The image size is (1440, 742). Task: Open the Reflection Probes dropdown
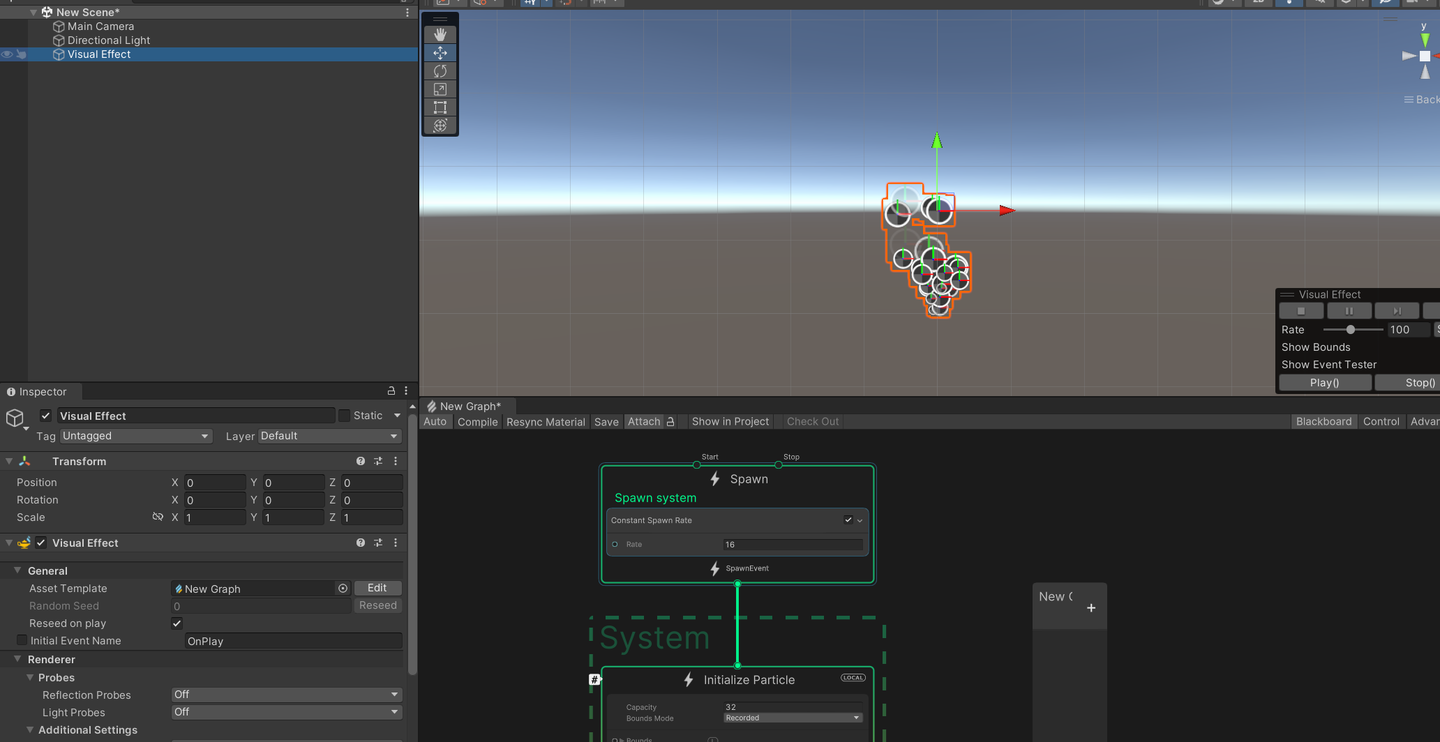pyautogui.click(x=286, y=694)
